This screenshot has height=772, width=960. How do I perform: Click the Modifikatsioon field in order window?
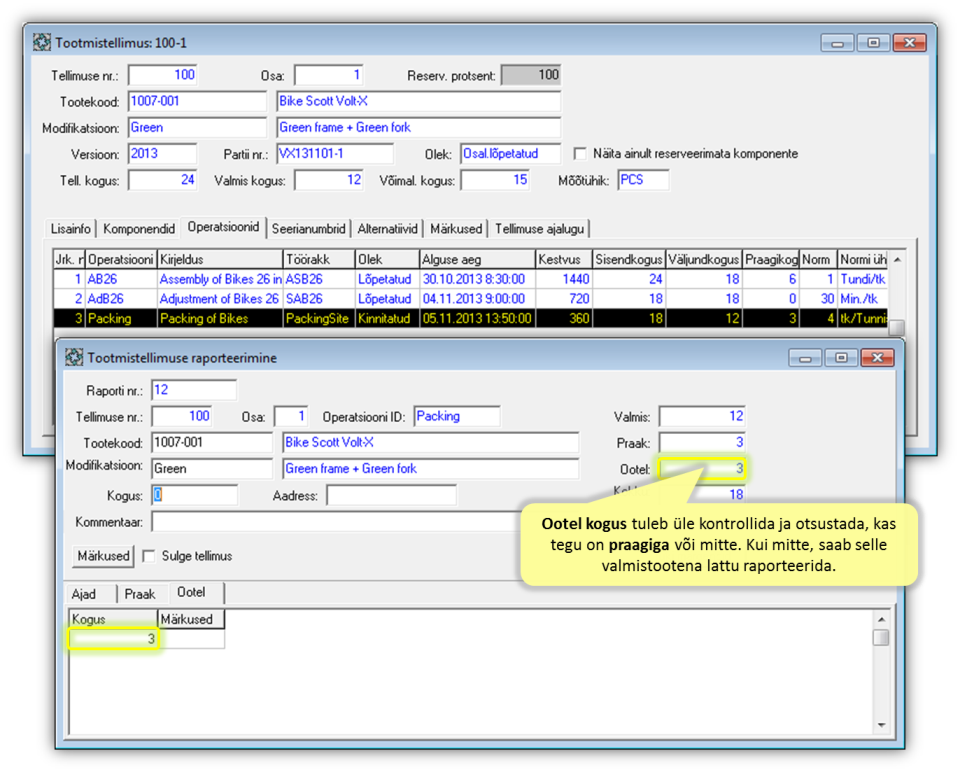point(197,127)
